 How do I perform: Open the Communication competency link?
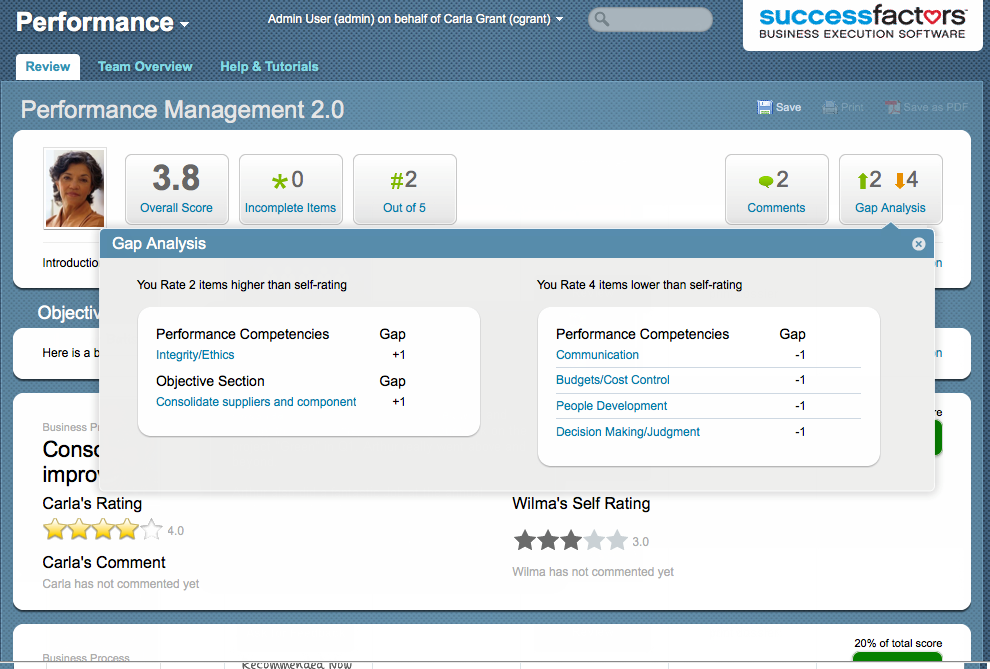pyautogui.click(x=597, y=354)
